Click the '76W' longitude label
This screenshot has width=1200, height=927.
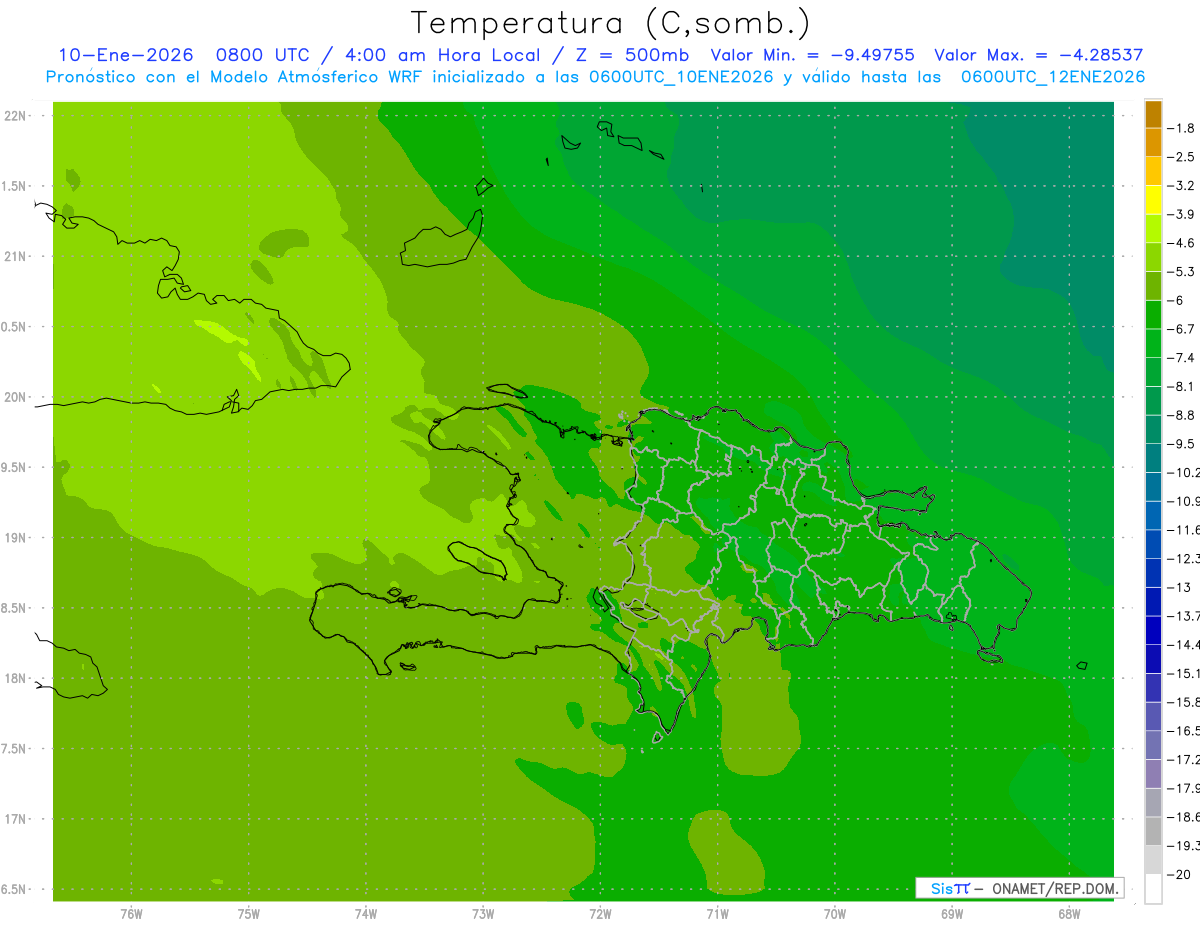[131, 913]
